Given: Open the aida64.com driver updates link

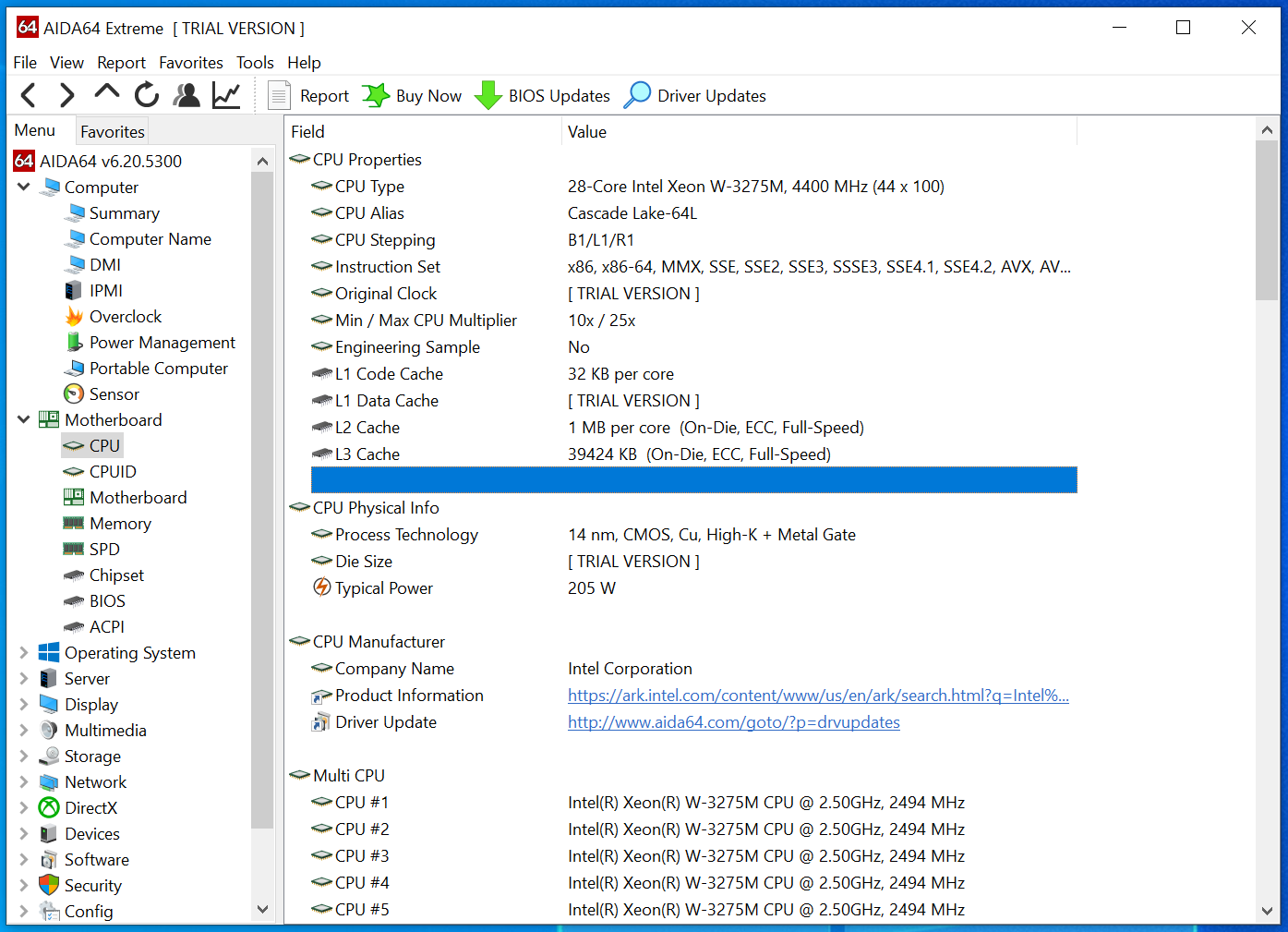Looking at the screenshot, I should pyautogui.click(x=734, y=722).
